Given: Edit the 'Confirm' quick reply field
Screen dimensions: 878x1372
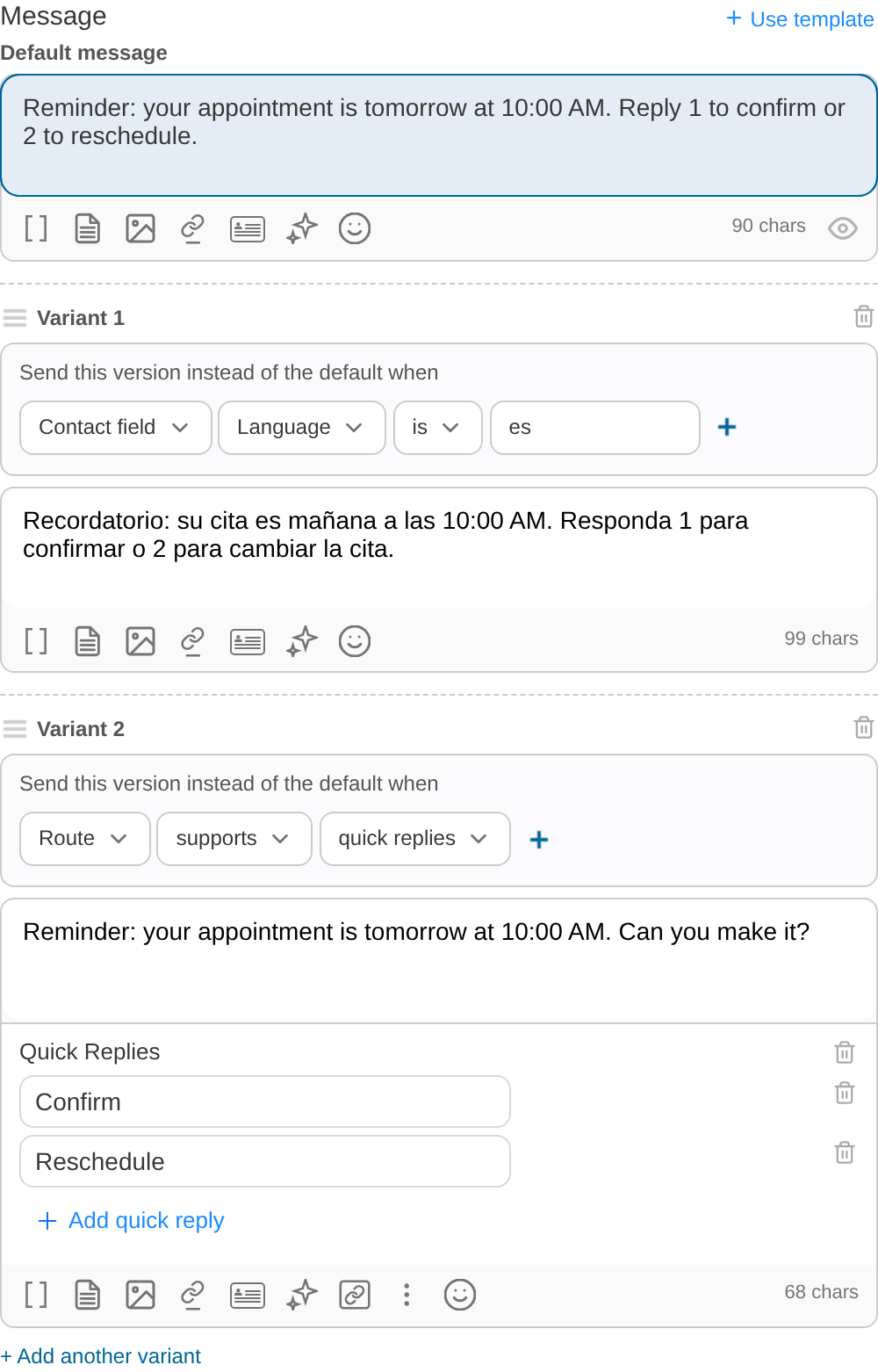Looking at the screenshot, I should (x=265, y=1101).
